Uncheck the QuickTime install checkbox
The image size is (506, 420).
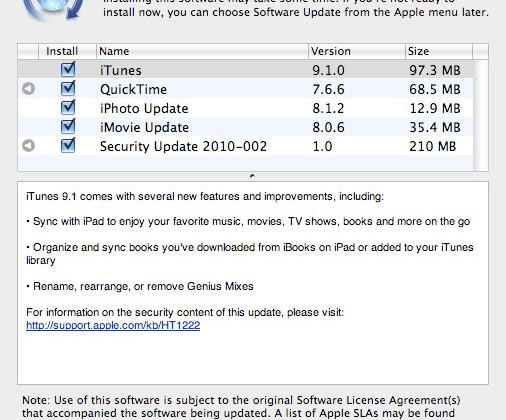[68, 88]
